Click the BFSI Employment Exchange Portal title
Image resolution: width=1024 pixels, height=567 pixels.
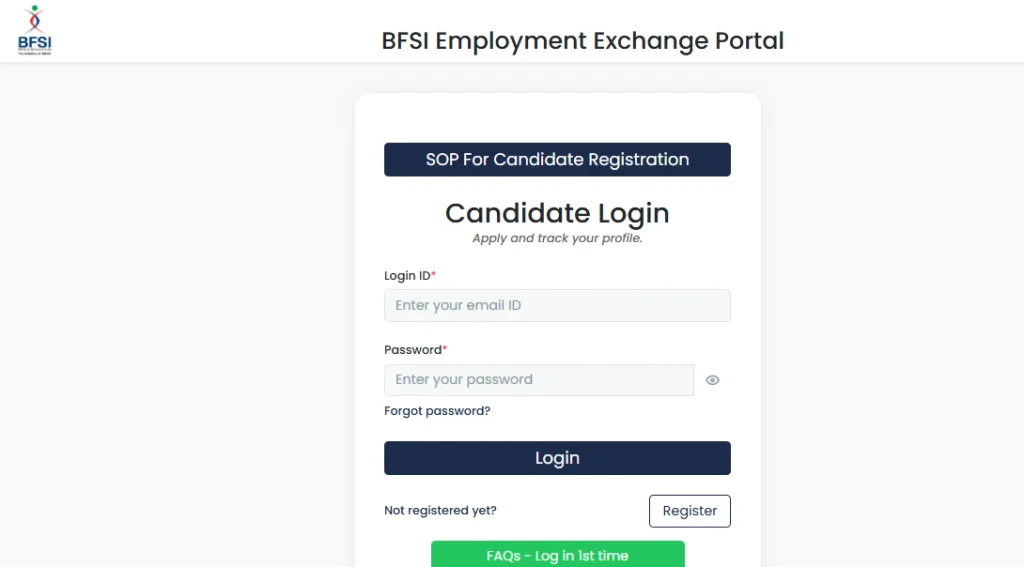coord(582,41)
